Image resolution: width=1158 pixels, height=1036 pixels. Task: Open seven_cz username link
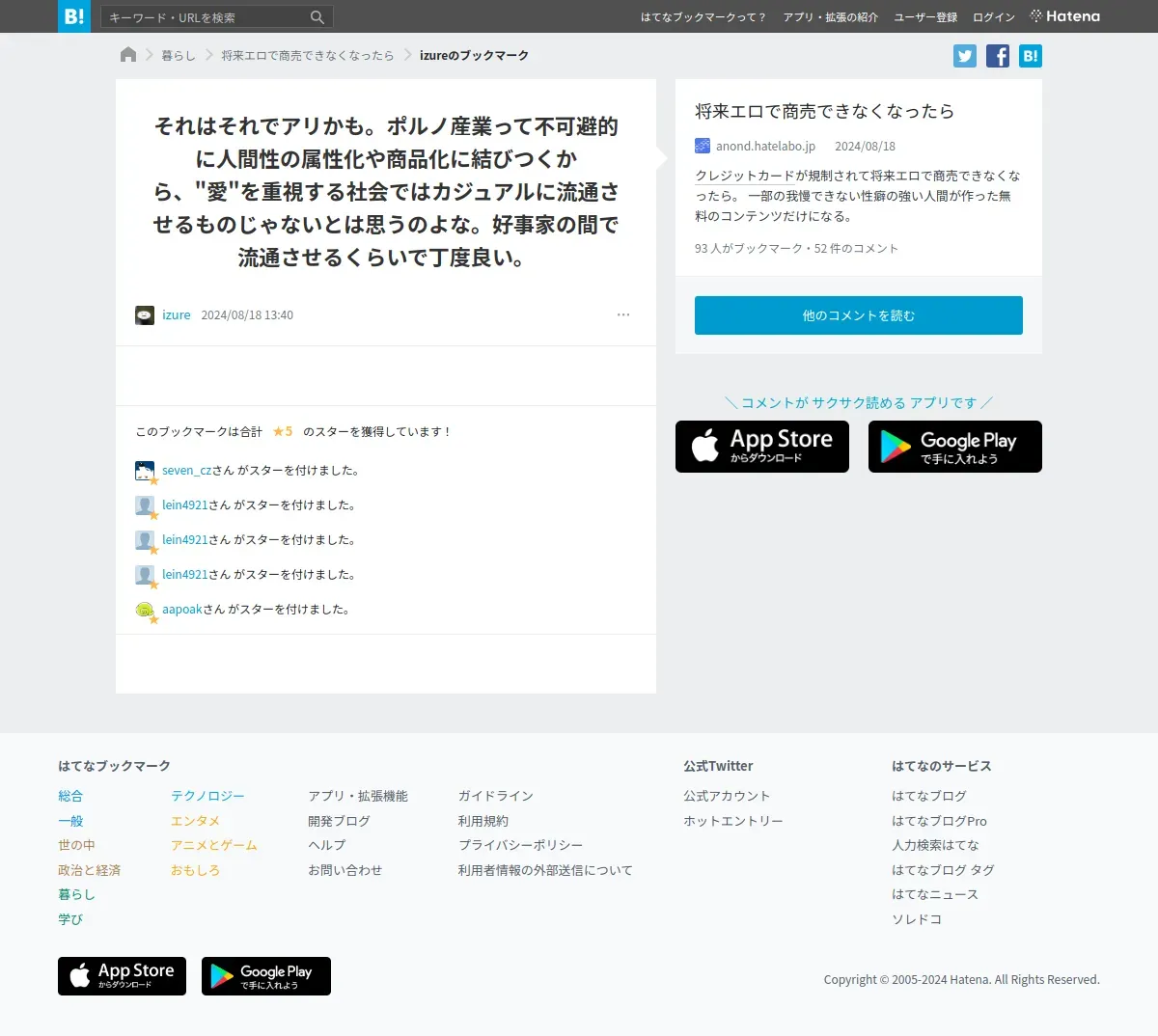click(x=186, y=471)
